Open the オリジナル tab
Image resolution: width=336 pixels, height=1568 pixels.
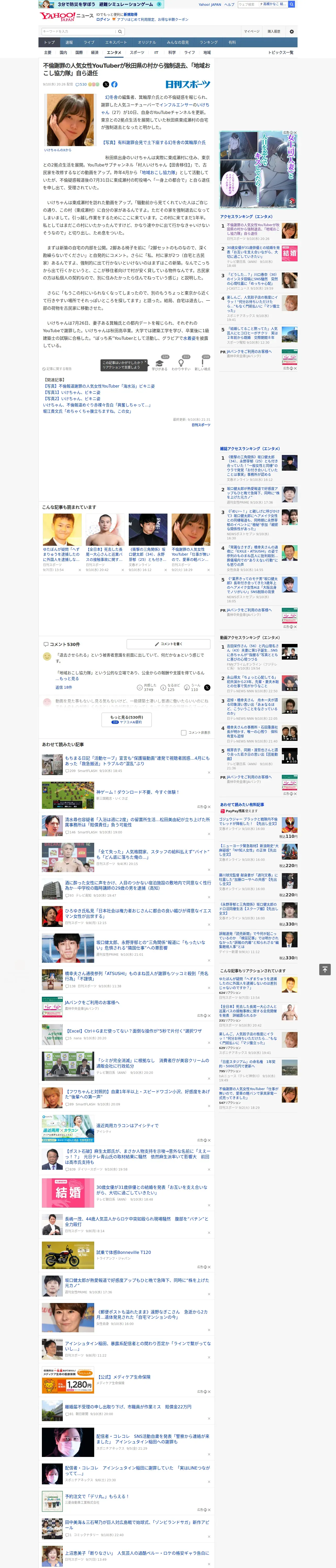point(147,43)
